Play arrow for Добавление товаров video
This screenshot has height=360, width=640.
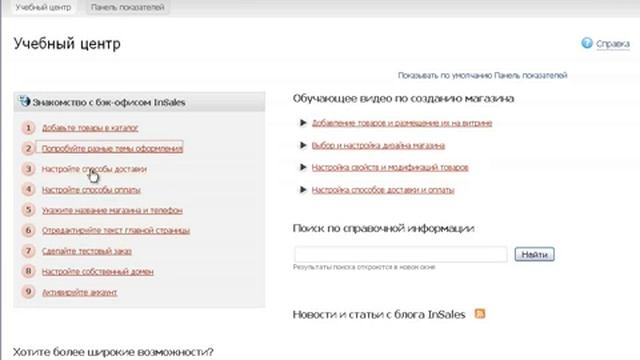(303, 123)
